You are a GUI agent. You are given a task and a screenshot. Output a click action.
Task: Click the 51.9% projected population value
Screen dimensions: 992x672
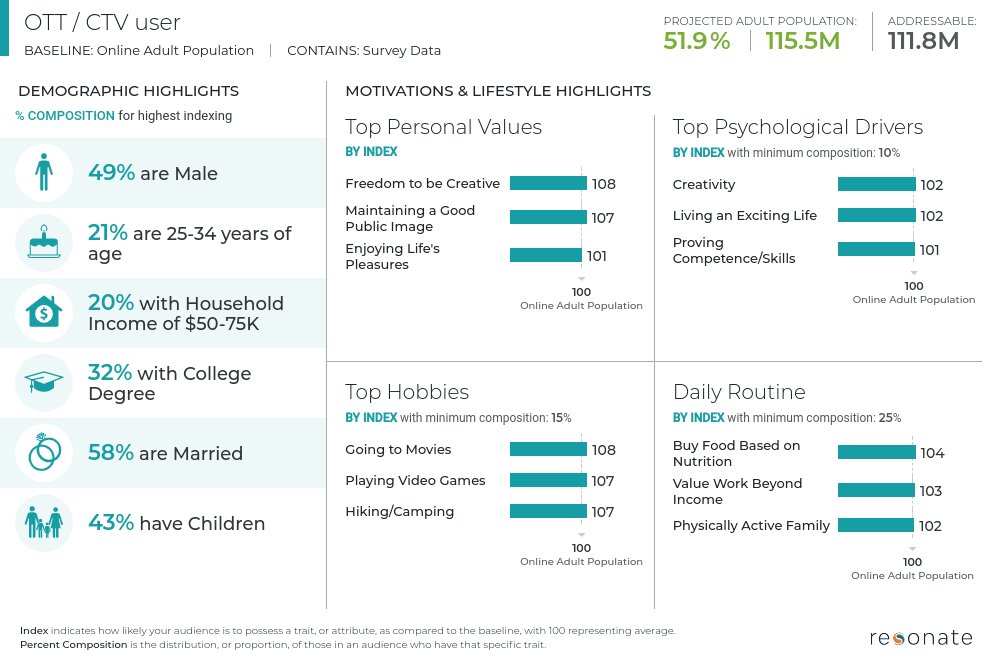tap(697, 41)
